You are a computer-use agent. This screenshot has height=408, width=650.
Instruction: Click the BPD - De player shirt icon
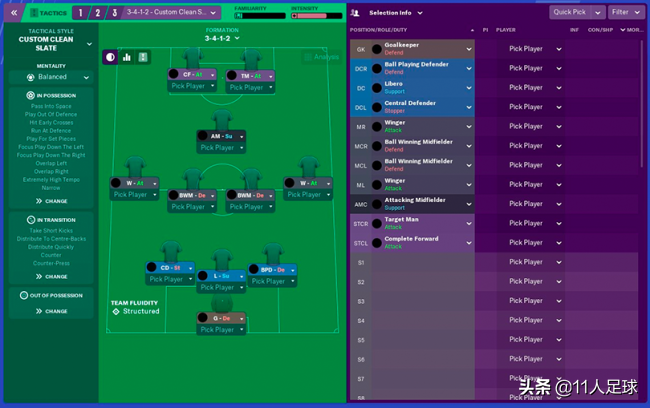pos(273,254)
